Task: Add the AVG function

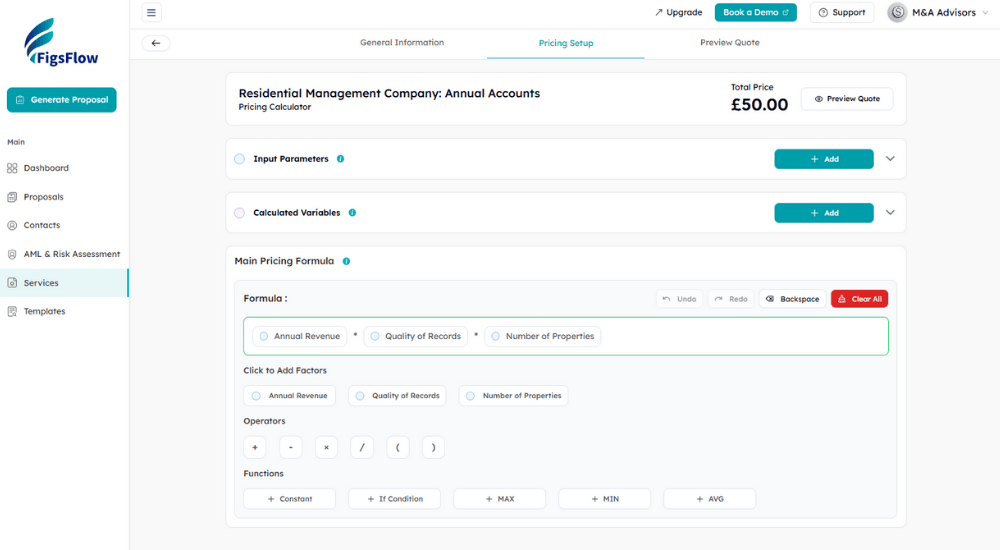Action: [710, 499]
